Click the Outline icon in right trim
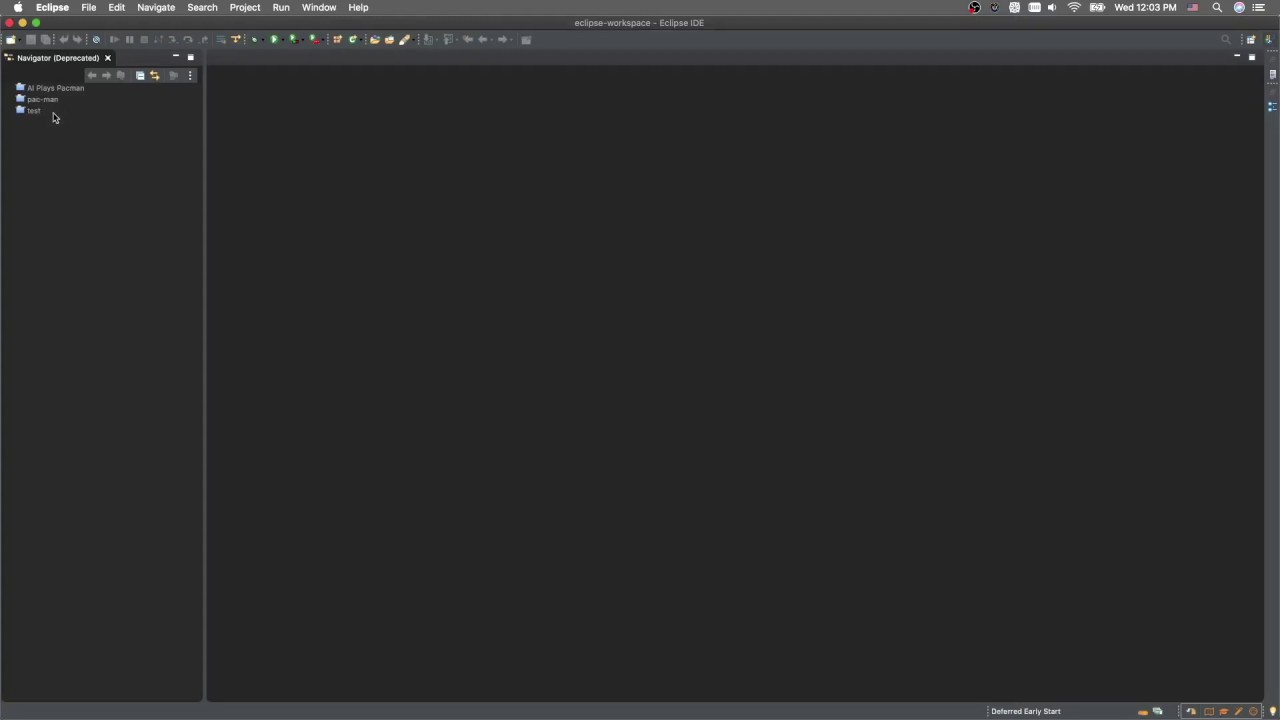1280x720 pixels. tap(1272, 106)
